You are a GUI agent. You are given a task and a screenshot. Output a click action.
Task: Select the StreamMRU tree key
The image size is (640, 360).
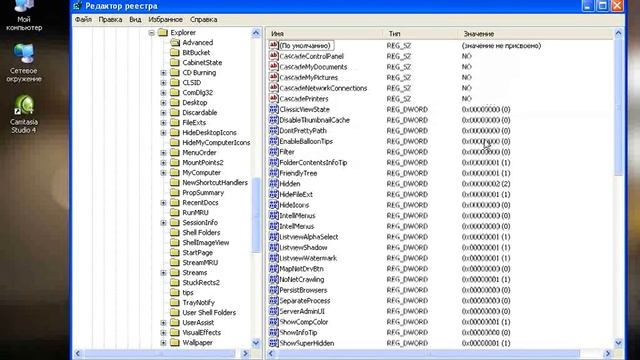(200, 262)
